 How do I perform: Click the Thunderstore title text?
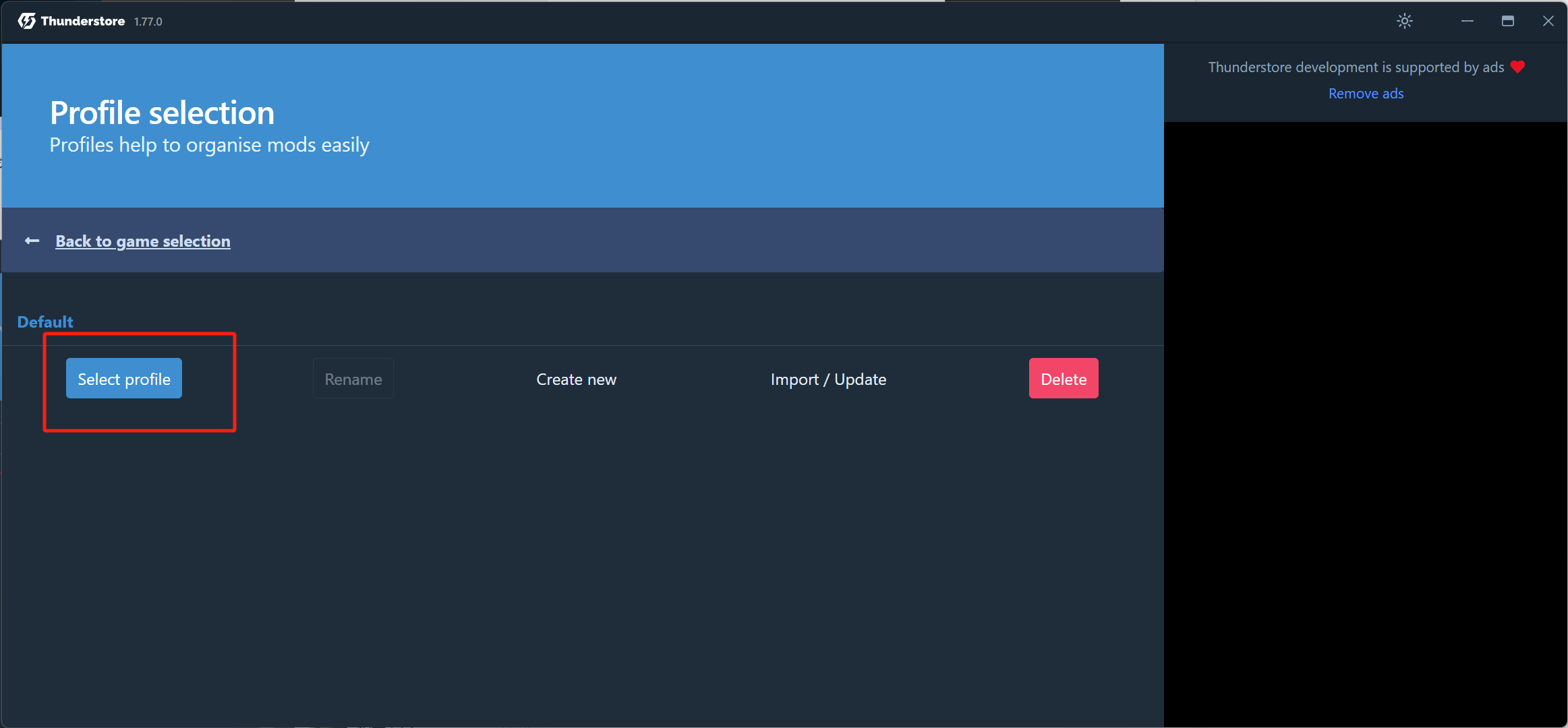(x=83, y=21)
